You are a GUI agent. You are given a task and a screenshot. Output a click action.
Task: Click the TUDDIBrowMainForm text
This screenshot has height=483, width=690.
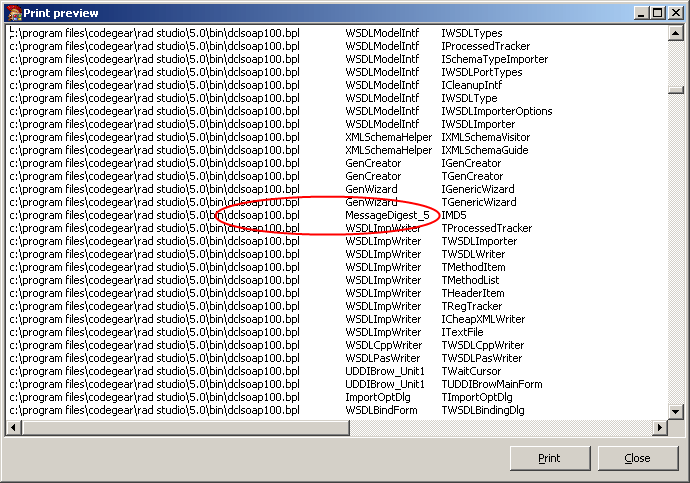492,384
